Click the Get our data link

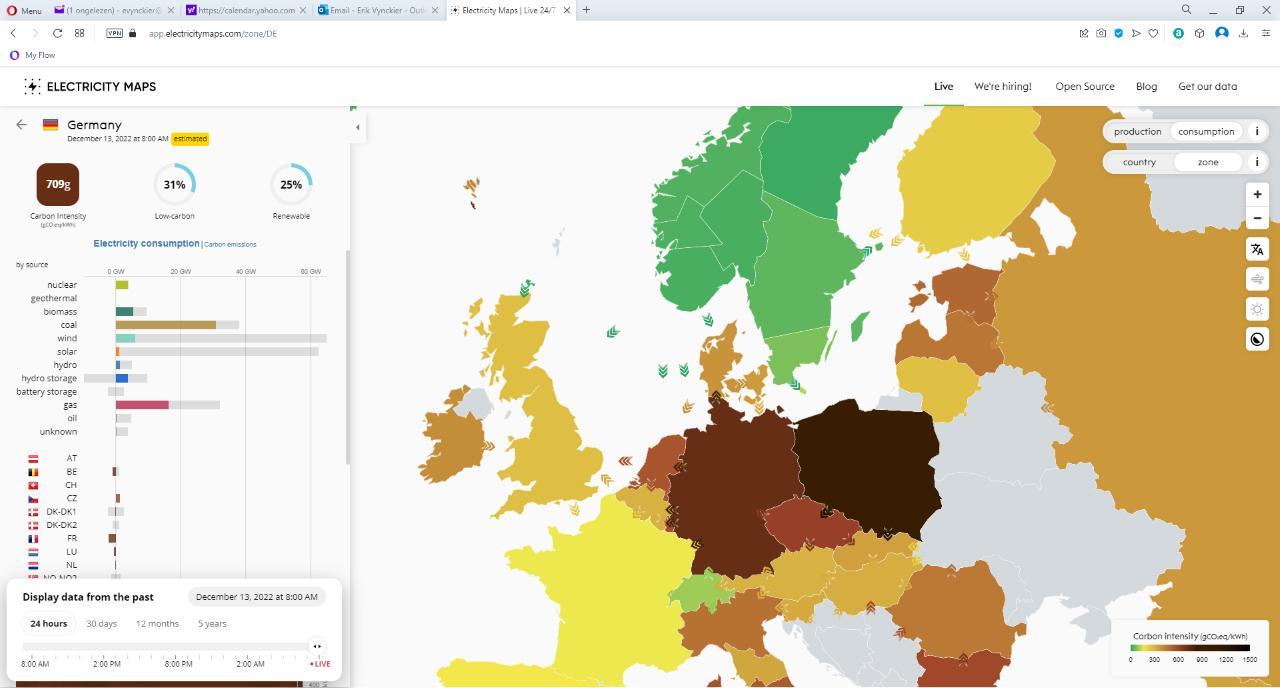click(1207, 86)
